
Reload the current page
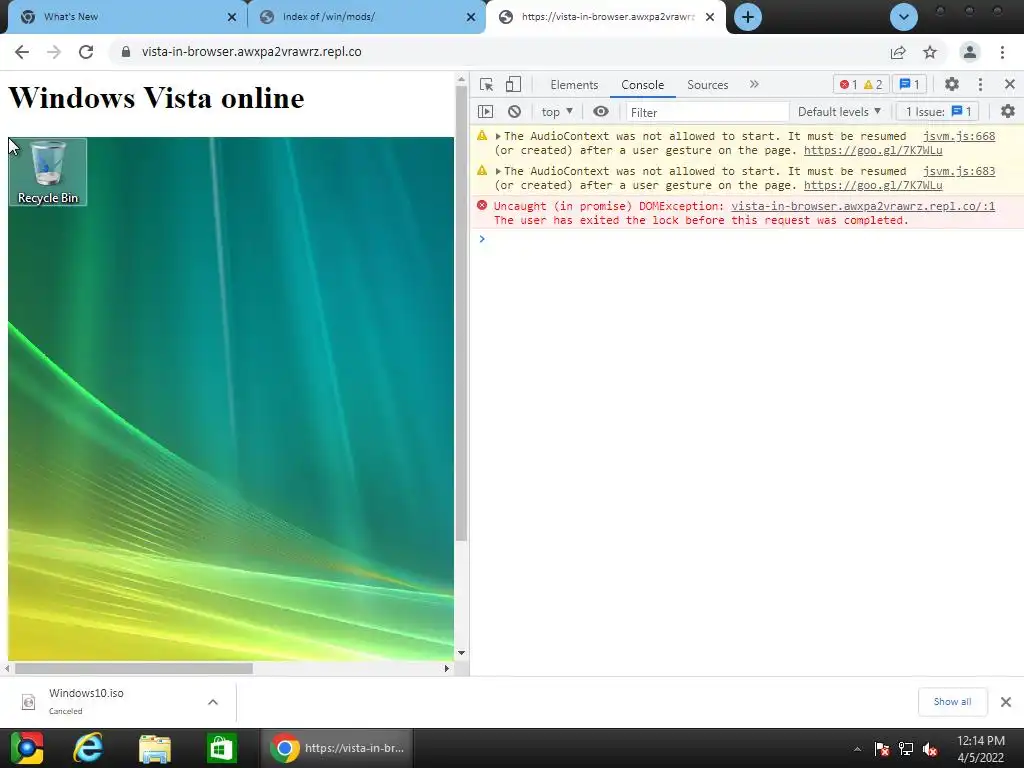(x=86, y=52)
